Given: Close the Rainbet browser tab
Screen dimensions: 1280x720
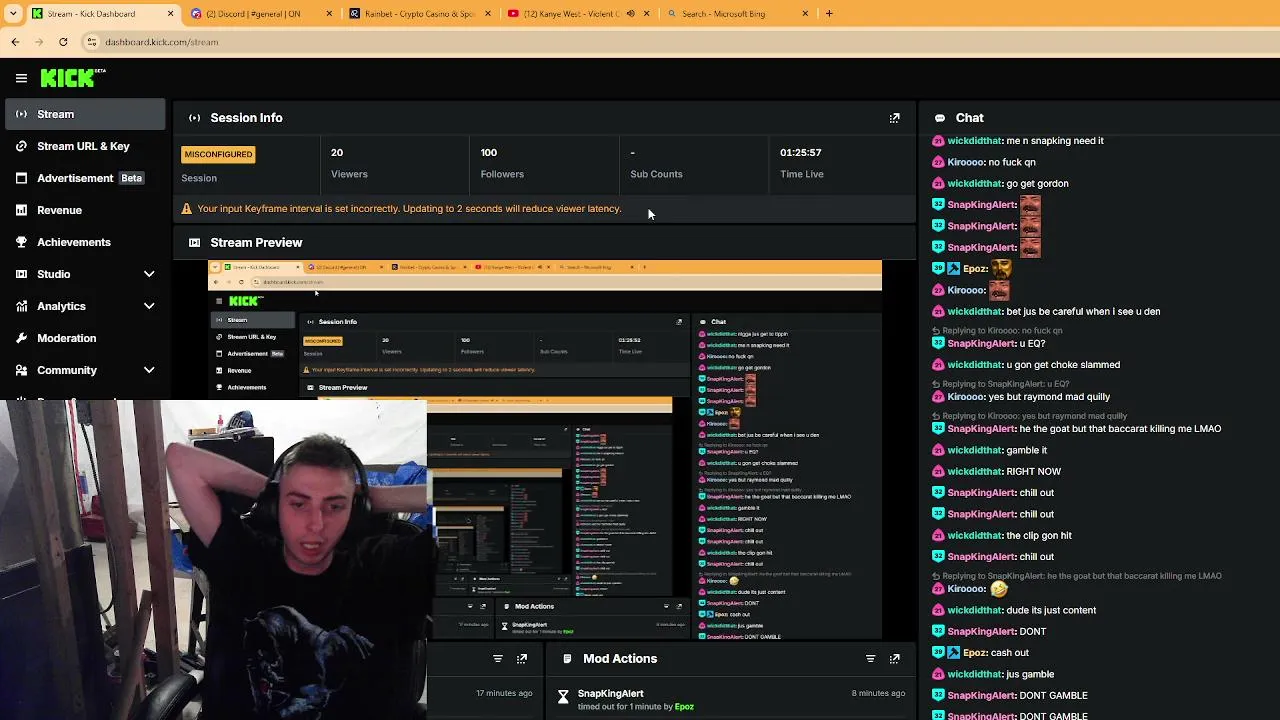Looking at the screenshot, I should coord(488,14).
